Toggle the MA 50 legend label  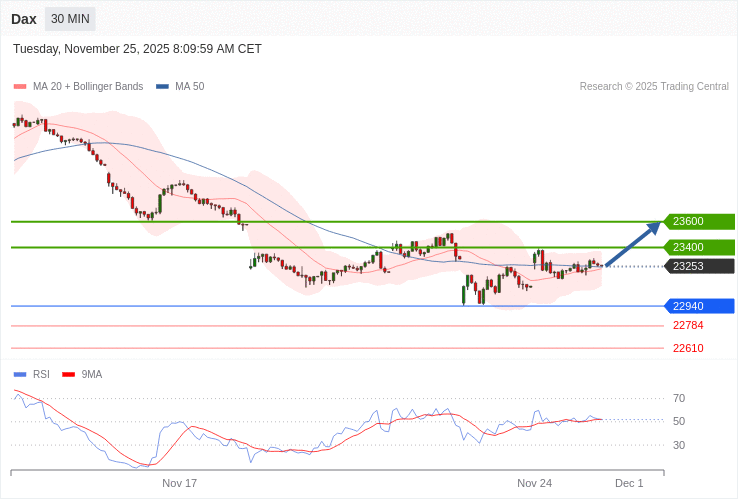pos(189,87)
